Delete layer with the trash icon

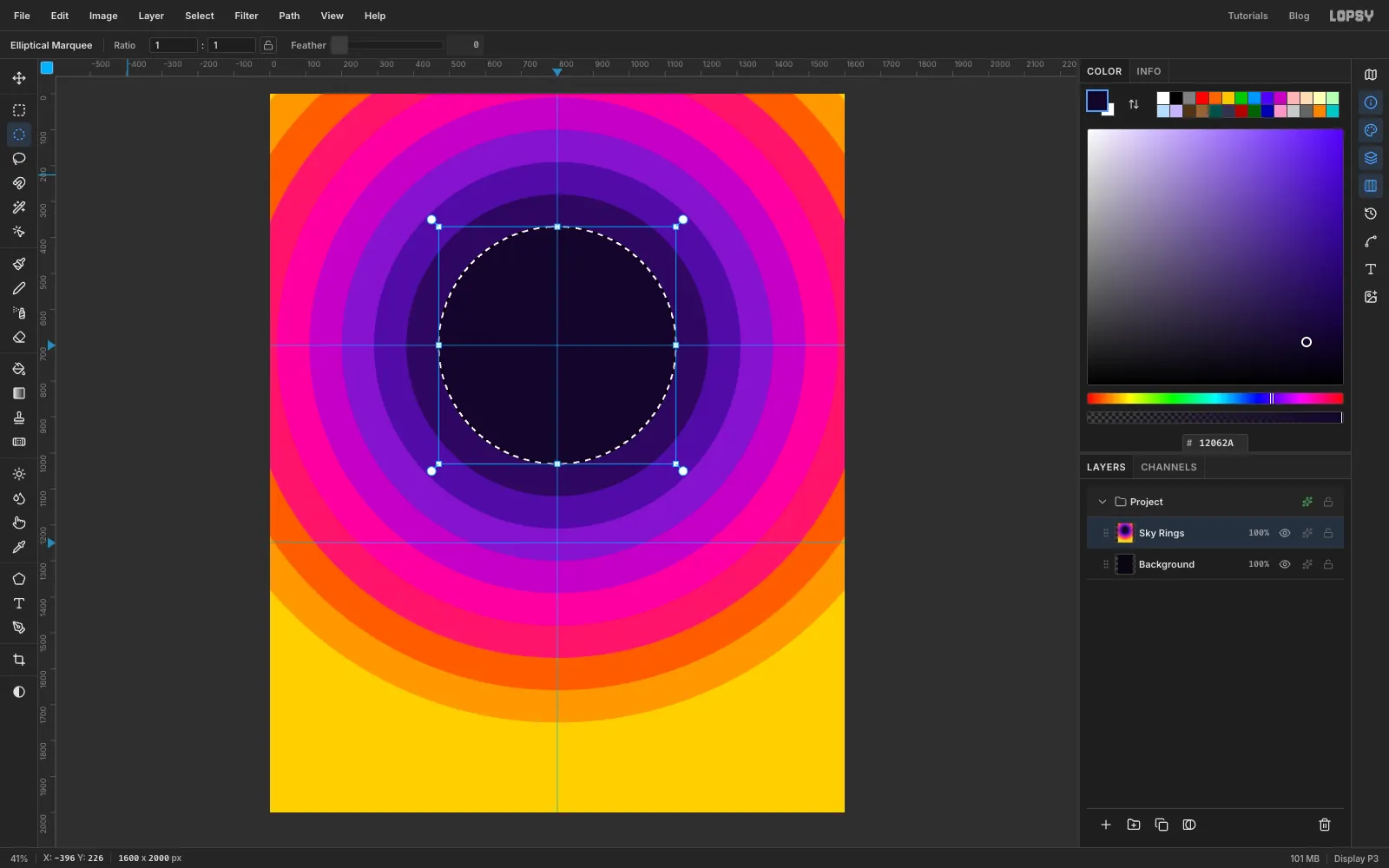[1325, 825]
